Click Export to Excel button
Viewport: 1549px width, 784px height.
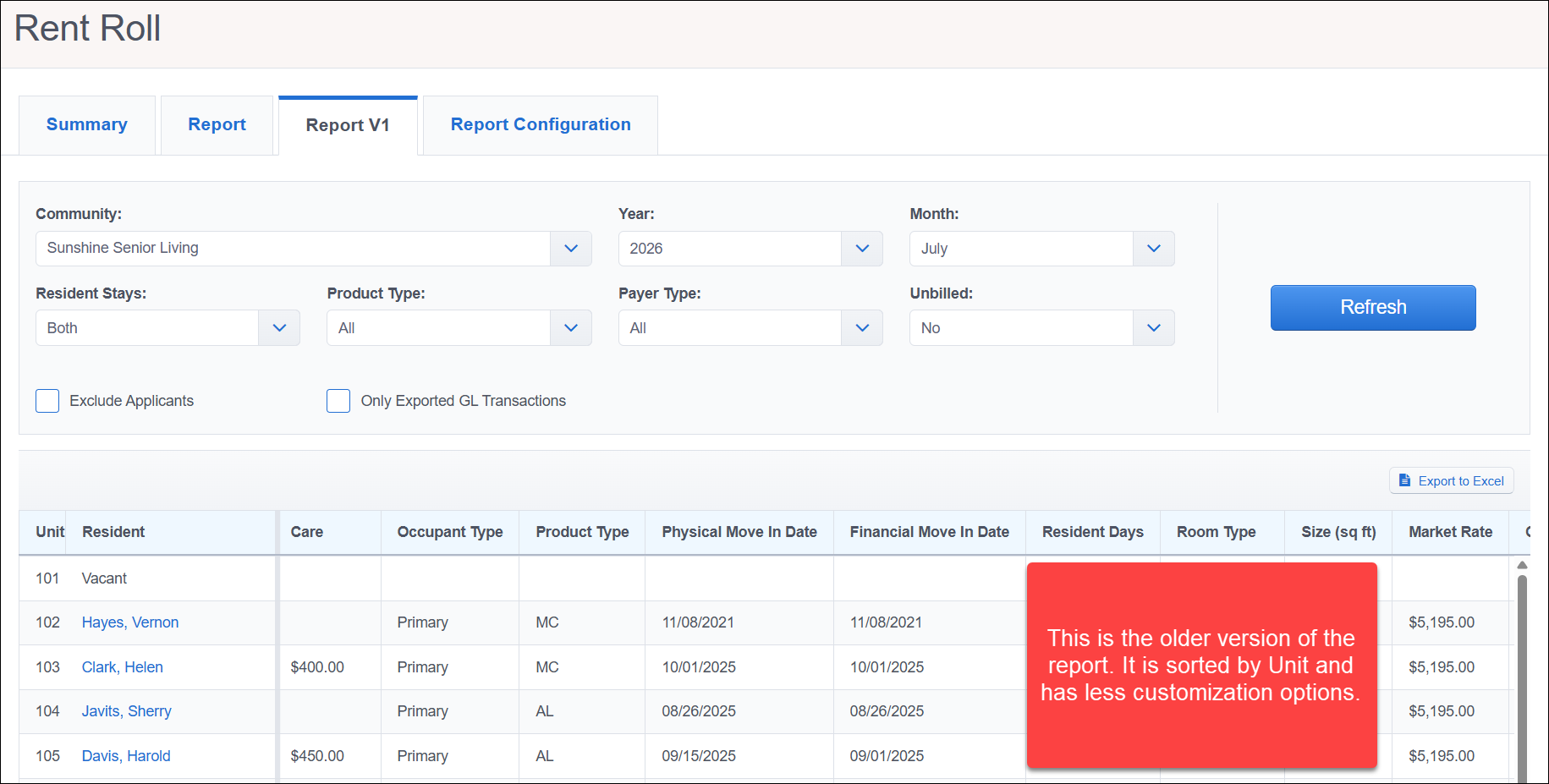(x=1452, y=480)
